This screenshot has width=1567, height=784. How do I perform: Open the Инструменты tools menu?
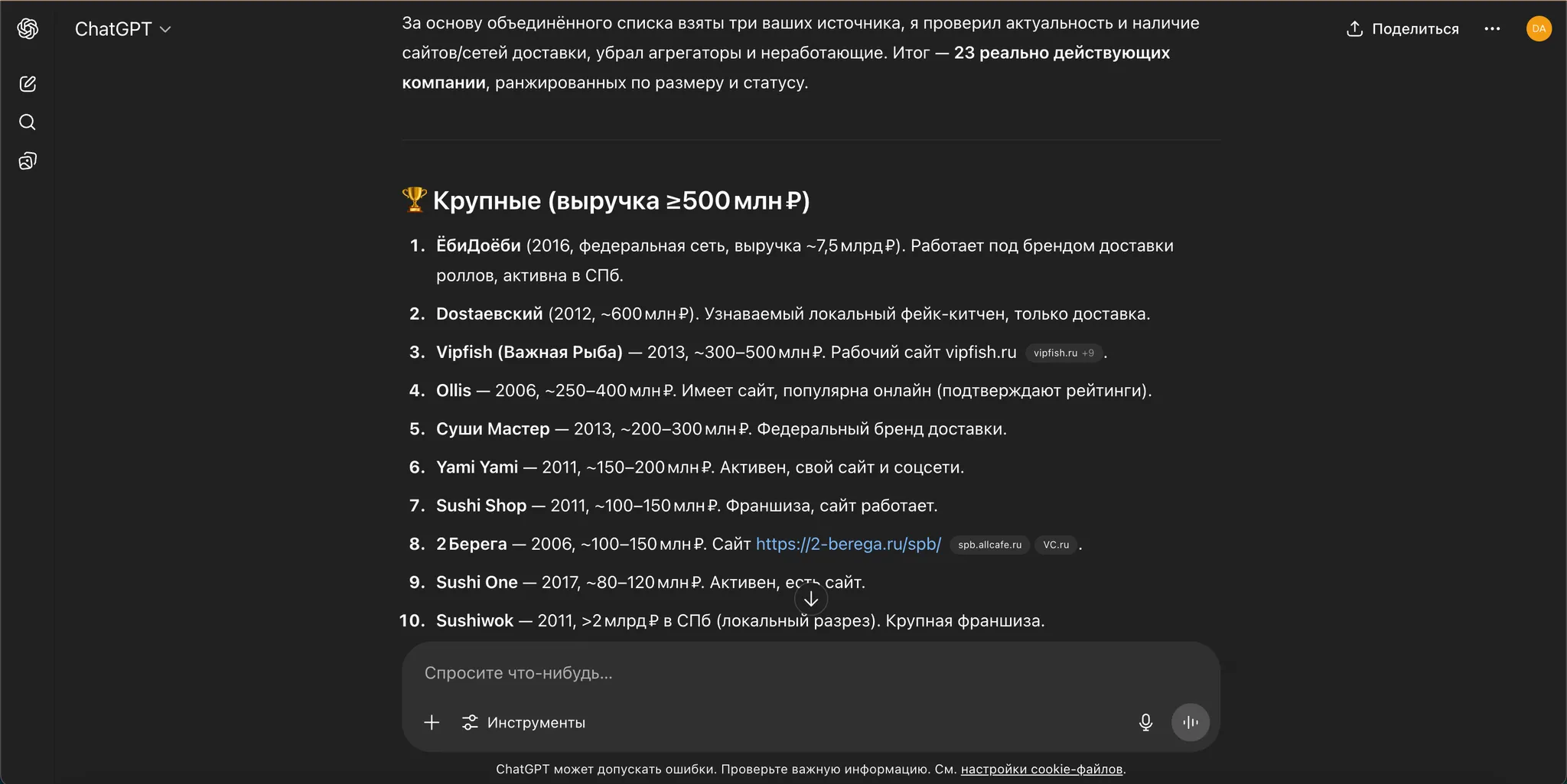click(524, 723)
